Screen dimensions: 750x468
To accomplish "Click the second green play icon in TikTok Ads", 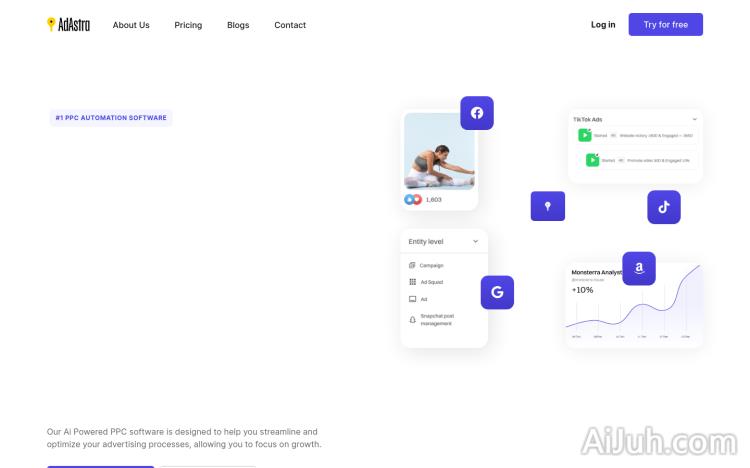I will [x=593, y=160].
